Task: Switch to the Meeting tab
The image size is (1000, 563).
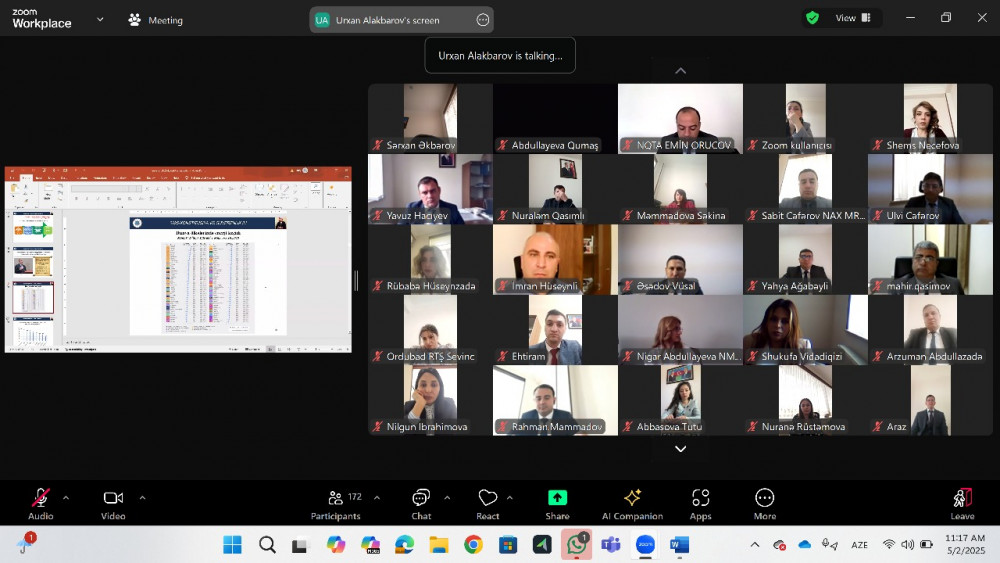Action: 156,20
